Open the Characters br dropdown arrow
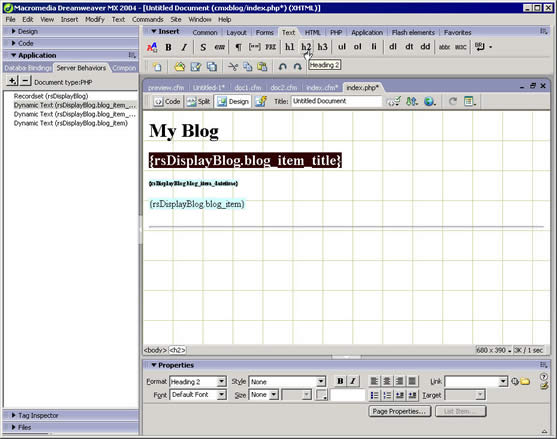 pyautogui.click(x=491, y=47)
